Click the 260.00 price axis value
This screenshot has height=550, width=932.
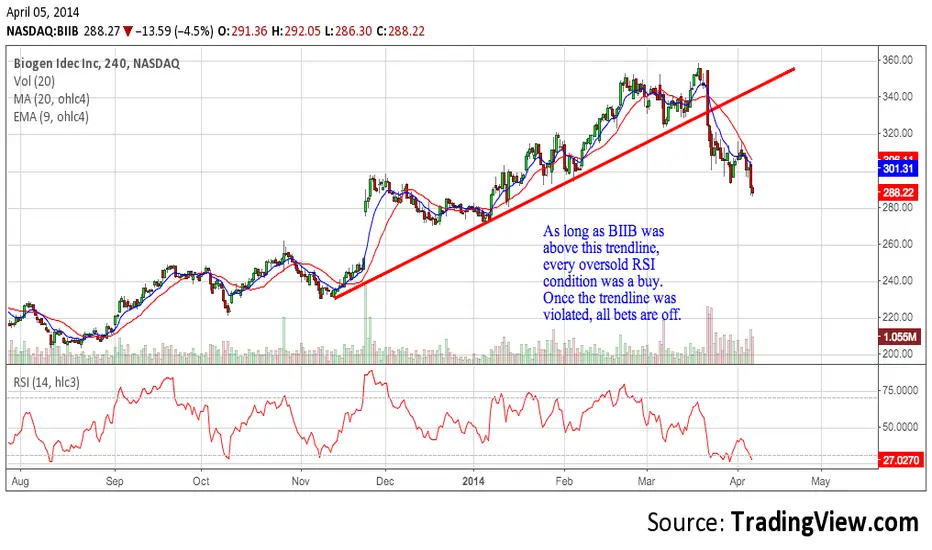coord(898,244)
